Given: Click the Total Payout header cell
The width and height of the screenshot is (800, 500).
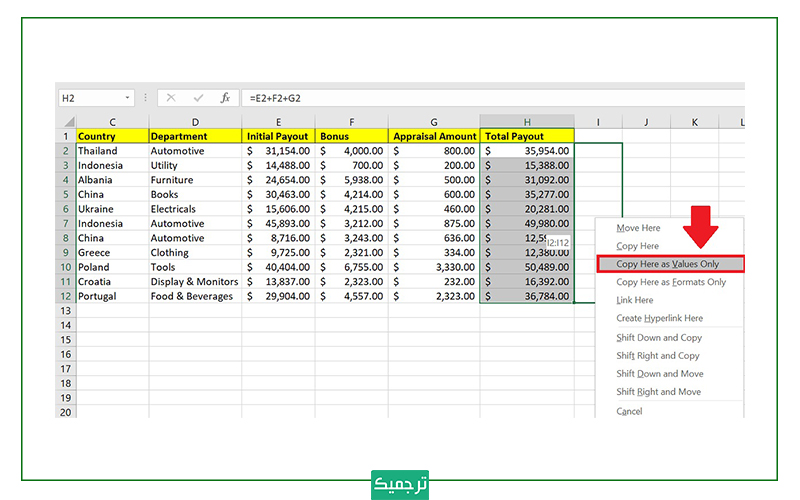Looking at the screenshot, I should (x=527, y=136).
